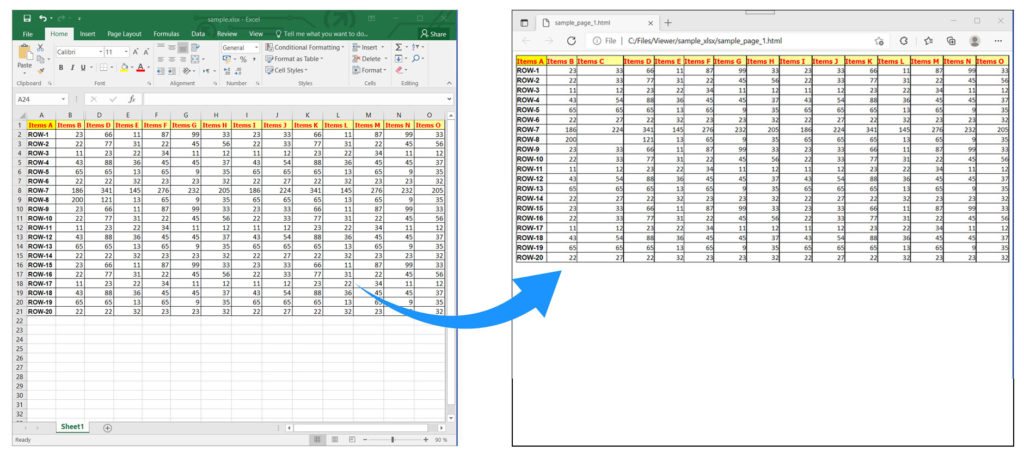This screenshot has height=457, width=1024.
Task: Click the Paste icon in Clipboard group
Action: click(25, 62)
